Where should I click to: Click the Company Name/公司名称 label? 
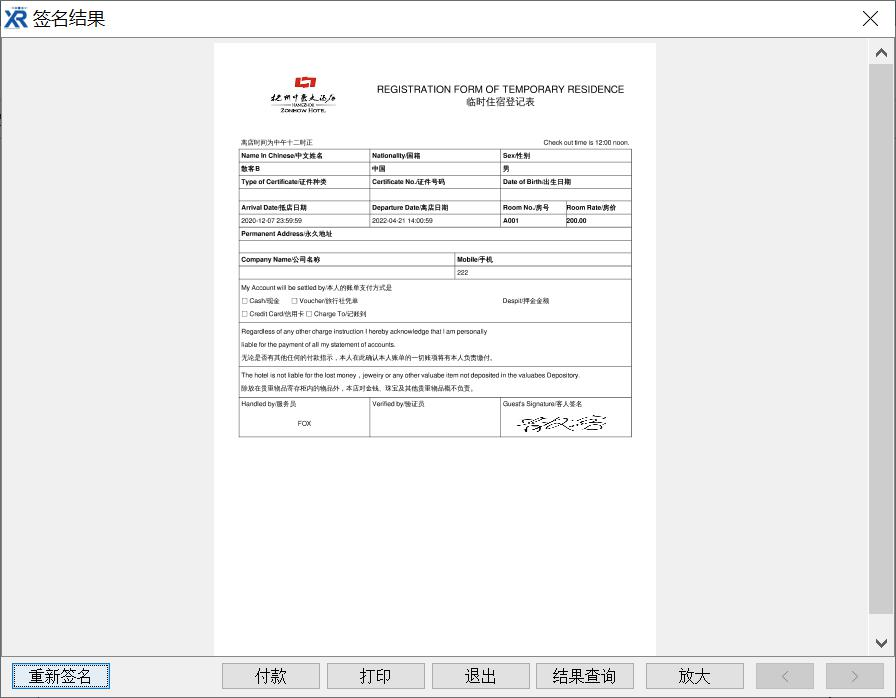coord(281,259)
